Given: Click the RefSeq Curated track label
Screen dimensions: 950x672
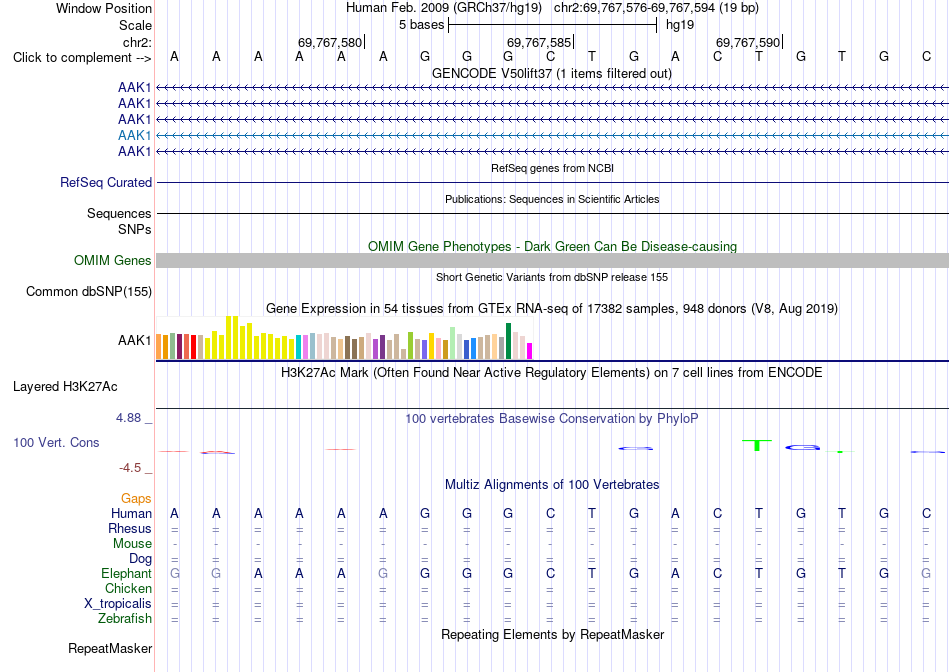Looking at the screenshot, I should (106, 182).
